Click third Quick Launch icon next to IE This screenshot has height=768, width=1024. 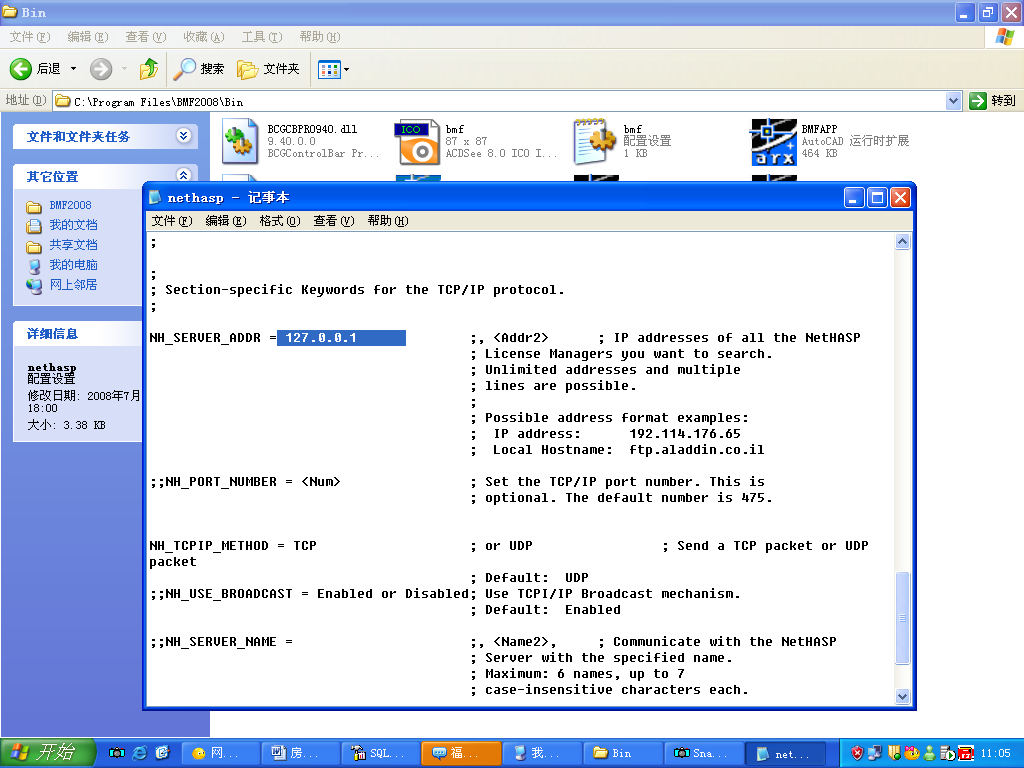pos(163,753)
